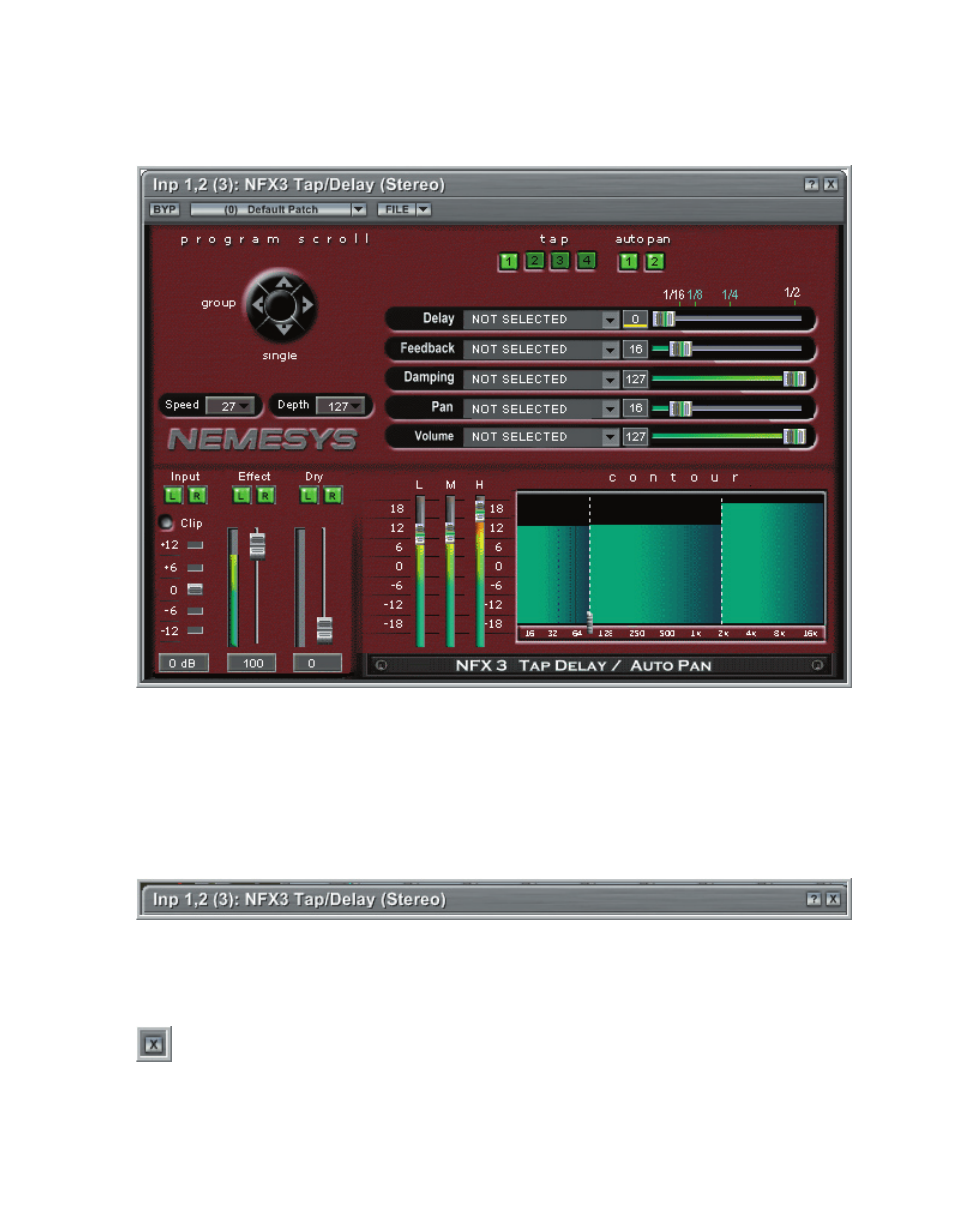Close the NFX3 Tap/Delay plugin window
This screenshot has width=954, height=1227.
(831, 184)
